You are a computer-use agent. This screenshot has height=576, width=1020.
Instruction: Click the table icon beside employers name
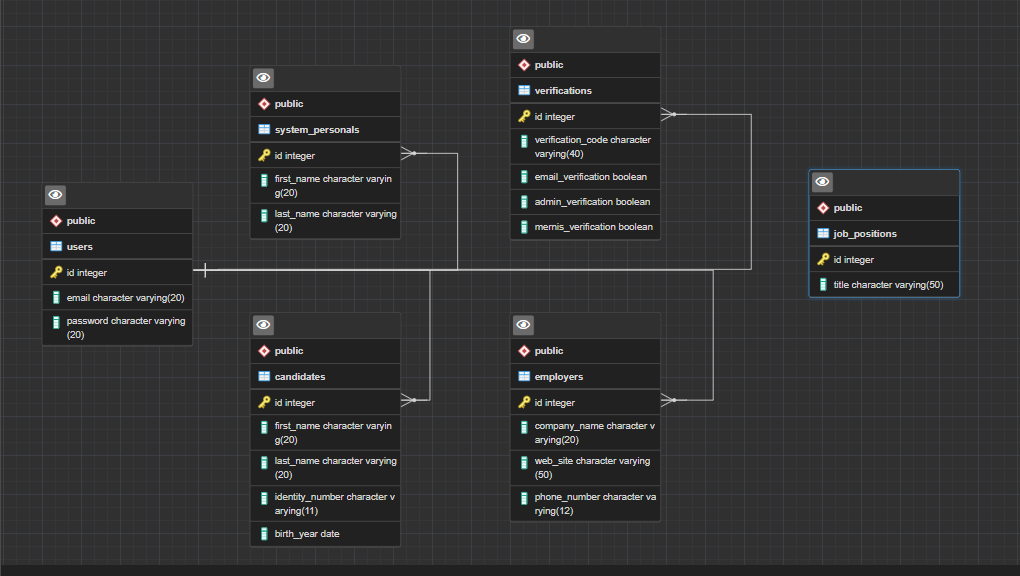pyautogui.click(x=524, y=377)
